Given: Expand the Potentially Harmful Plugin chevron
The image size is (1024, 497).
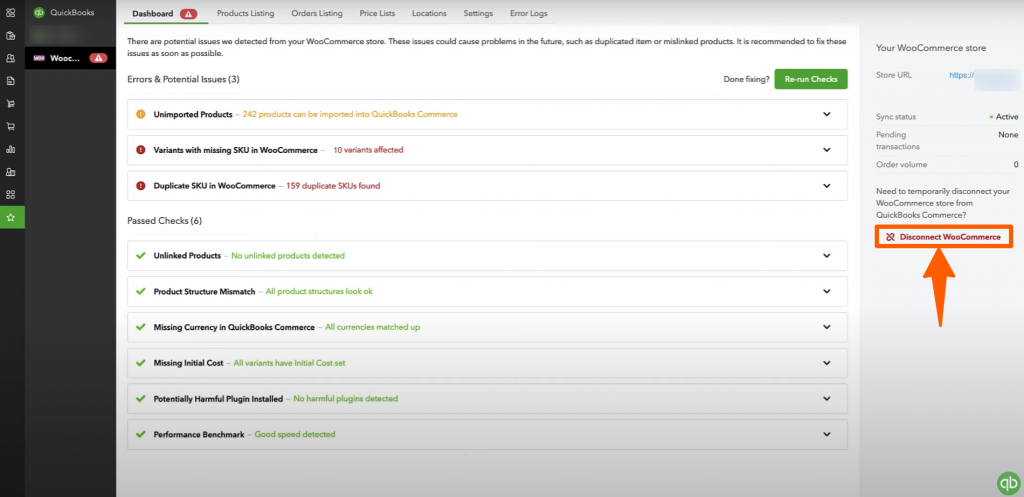Looking at the screenshot, I should coord(827,398).
